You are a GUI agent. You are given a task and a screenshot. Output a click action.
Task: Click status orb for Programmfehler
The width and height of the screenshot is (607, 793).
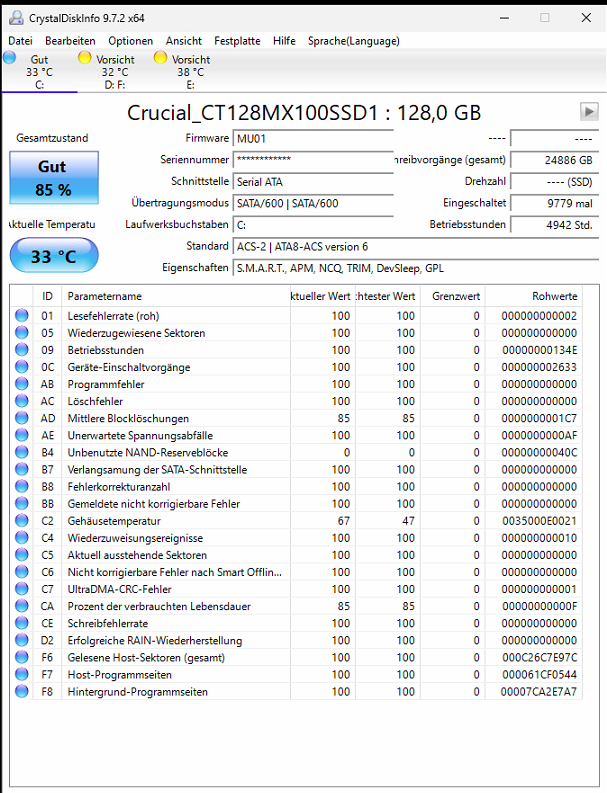(x=22, y=384)
